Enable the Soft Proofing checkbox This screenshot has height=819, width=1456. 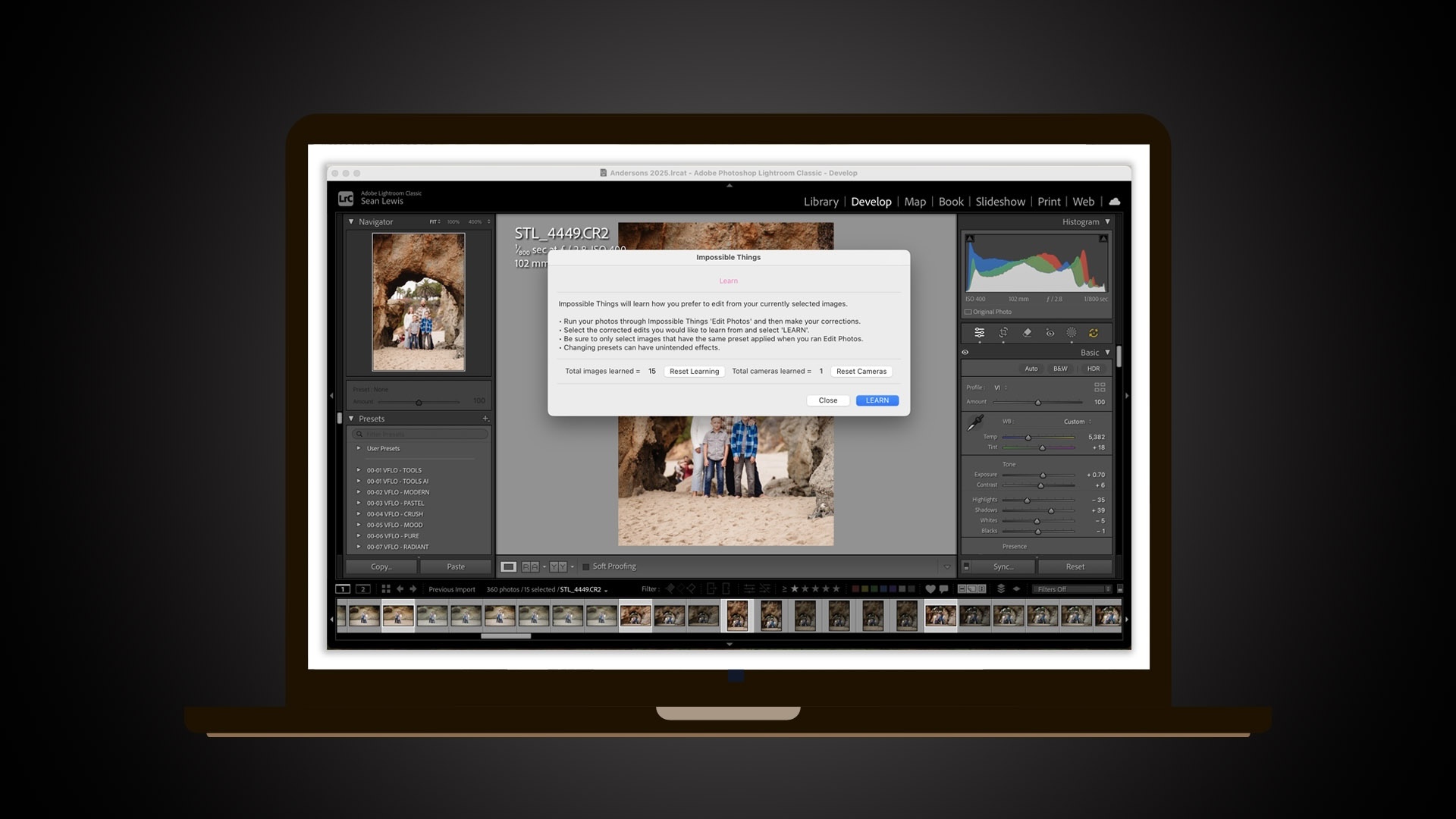pyautogui.click(x=586, y=566)
